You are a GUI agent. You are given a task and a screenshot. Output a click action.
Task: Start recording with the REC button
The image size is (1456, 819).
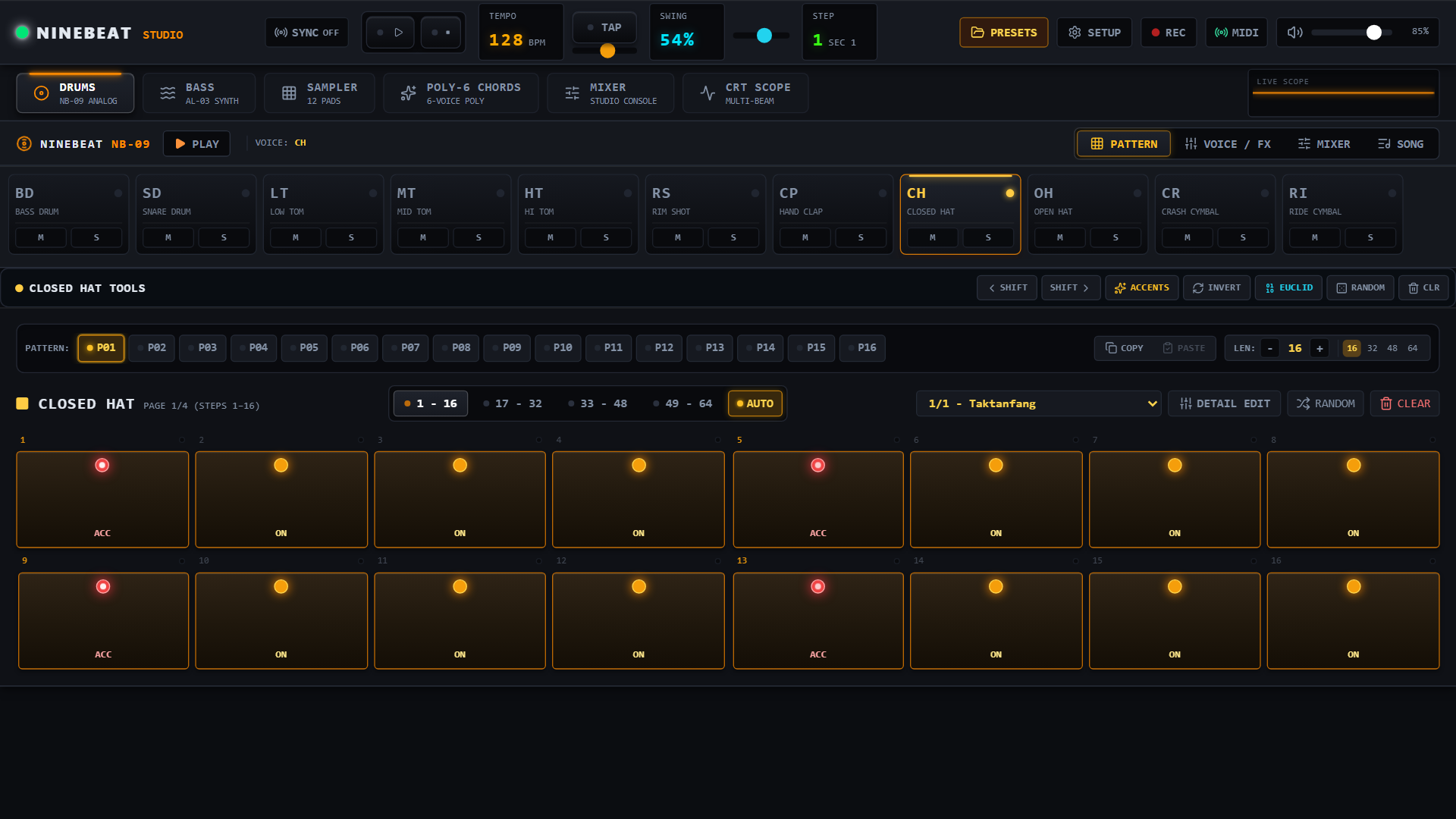[x=1169, y=33]
